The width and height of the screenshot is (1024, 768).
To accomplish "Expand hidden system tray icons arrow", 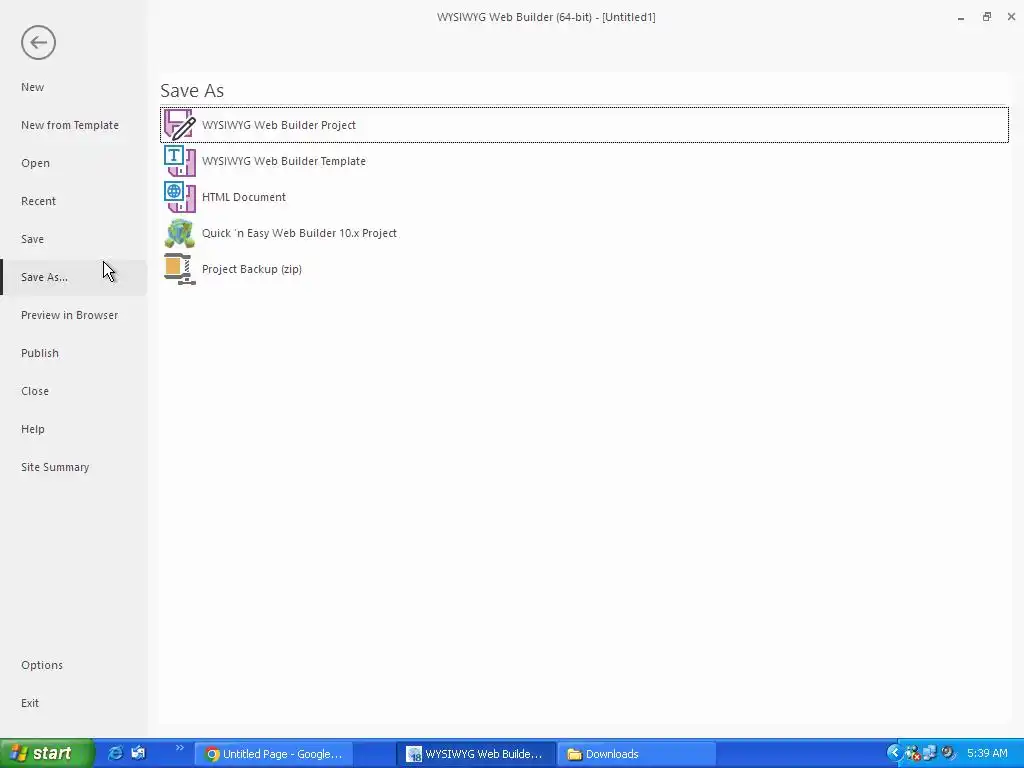I will (895, 753).
